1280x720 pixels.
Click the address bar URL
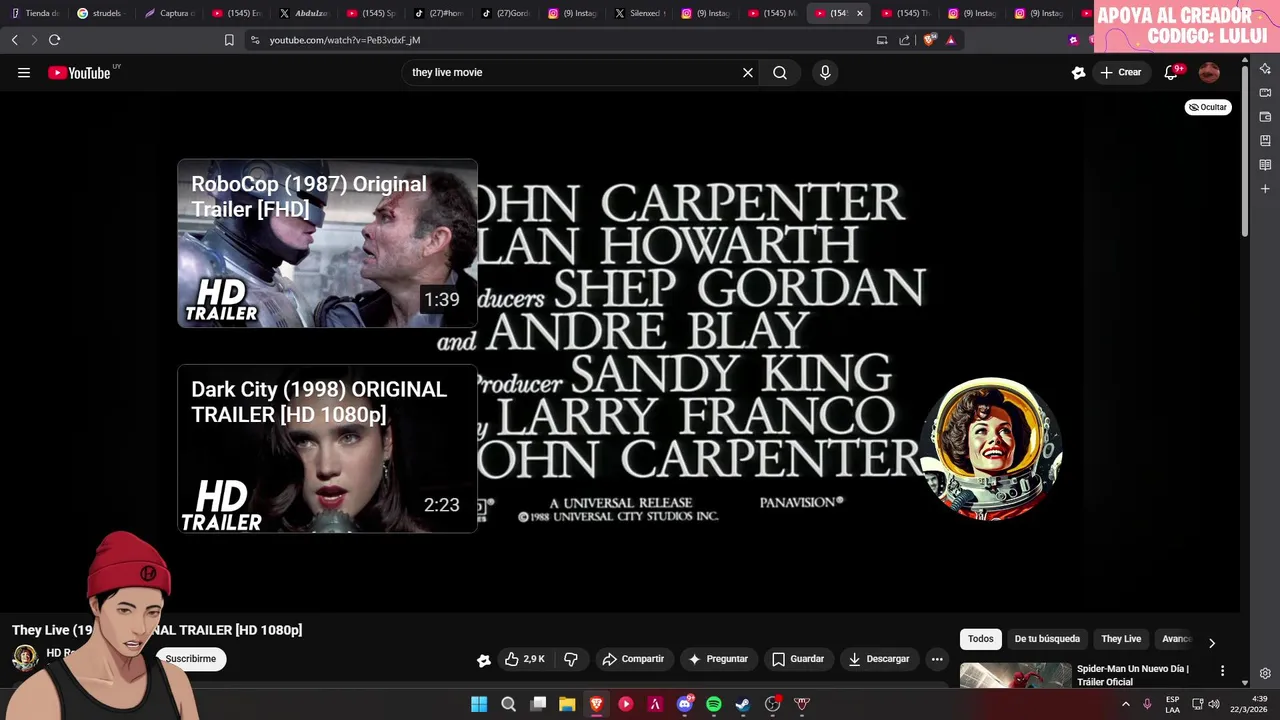[x=345, y=40]
